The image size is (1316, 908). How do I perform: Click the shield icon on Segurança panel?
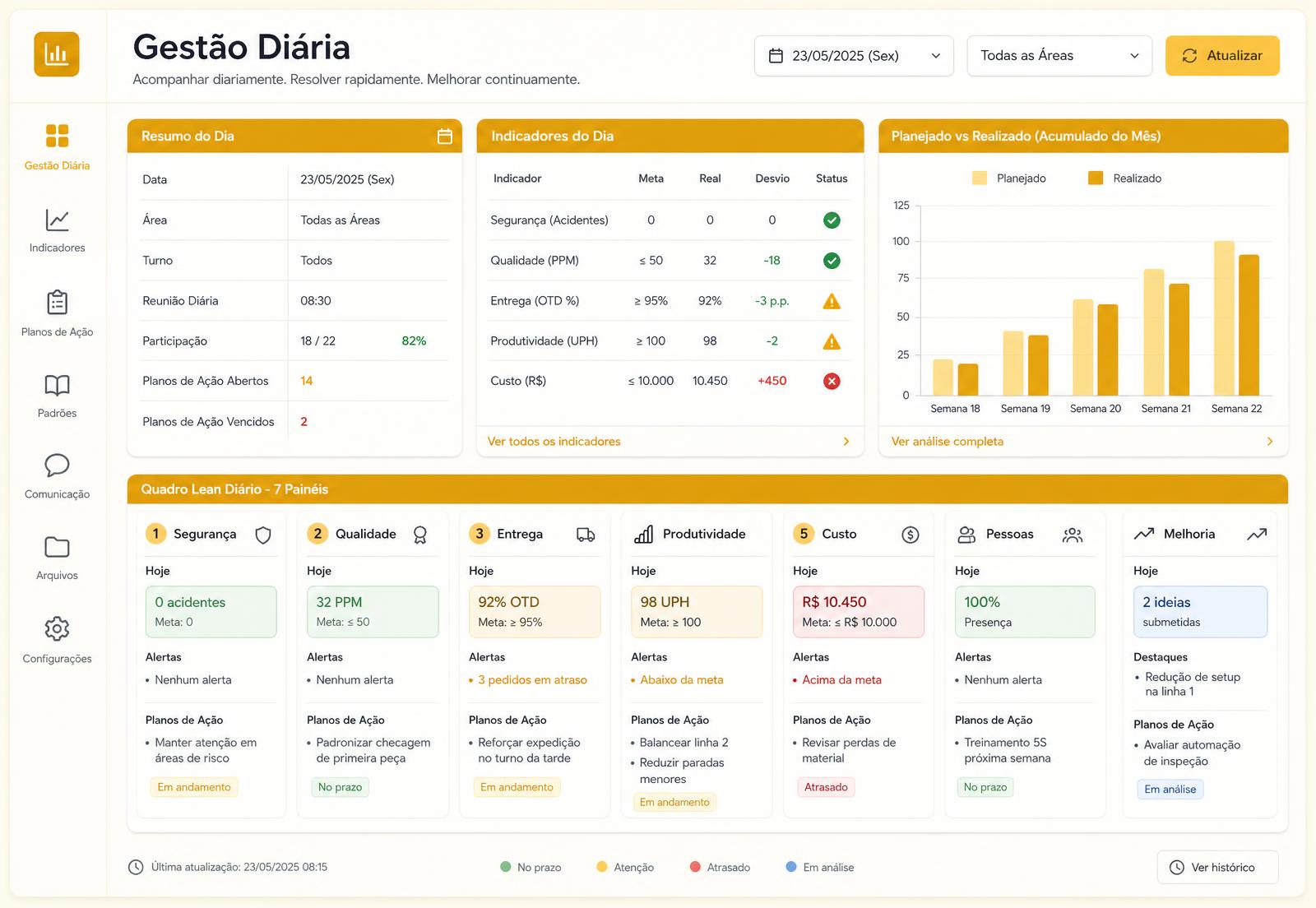(263, 535)
